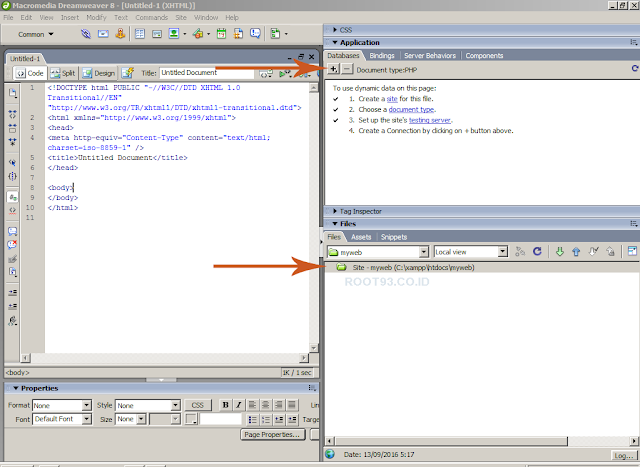Open the Insert menu
Image resolution: width=640 pixels, height=467 pixels.
(x=70, y=18)
